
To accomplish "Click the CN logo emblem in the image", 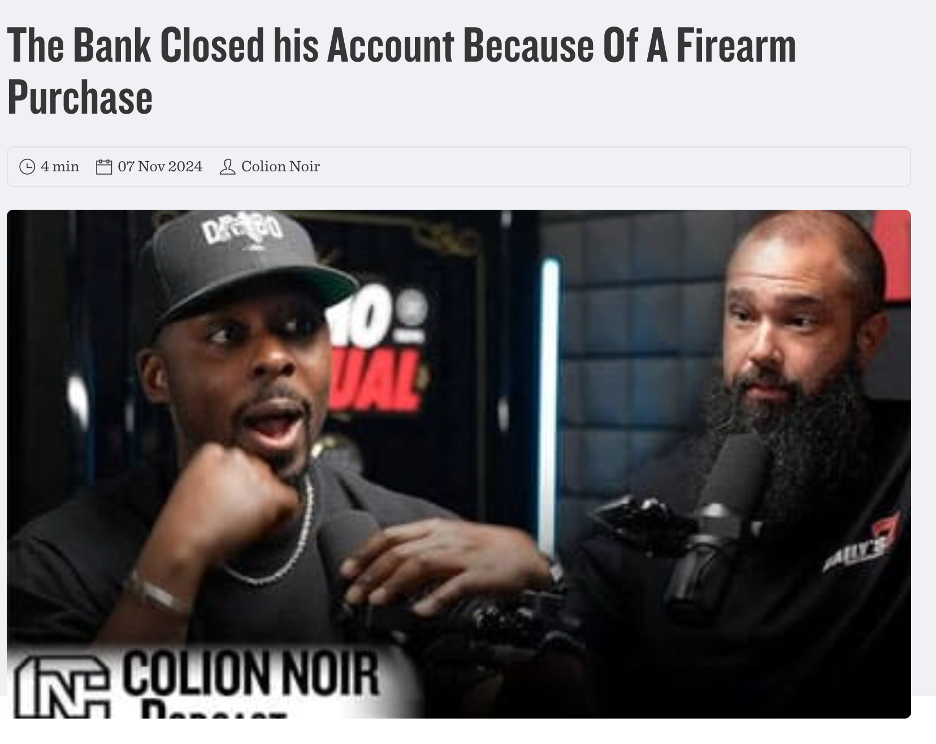I will pos(61,687).
